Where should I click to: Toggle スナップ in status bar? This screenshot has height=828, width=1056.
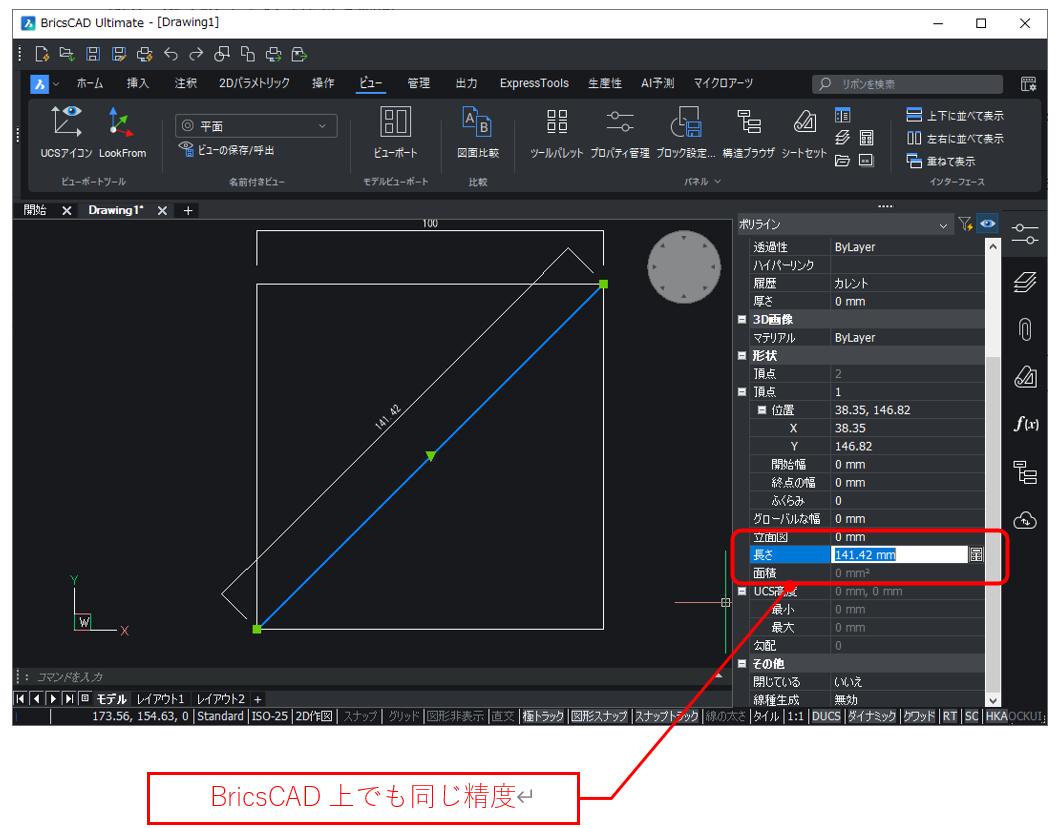tap(360, 716)
